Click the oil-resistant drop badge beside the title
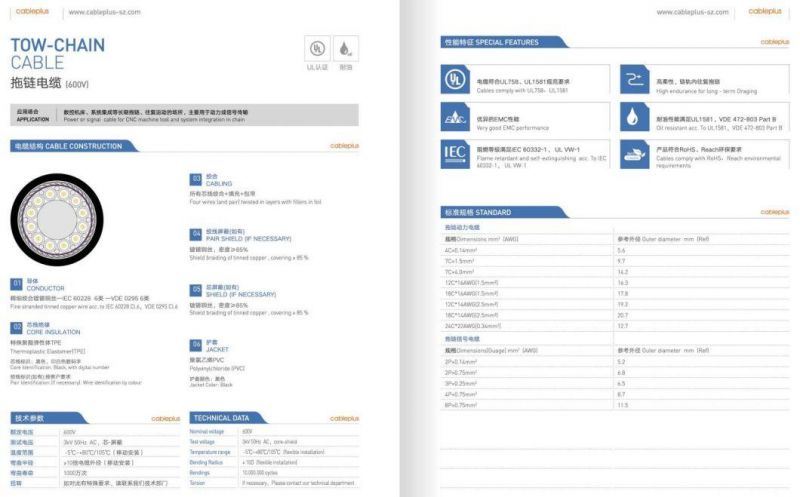This screenshot has width=800, height=497. [x=345, y=48]
